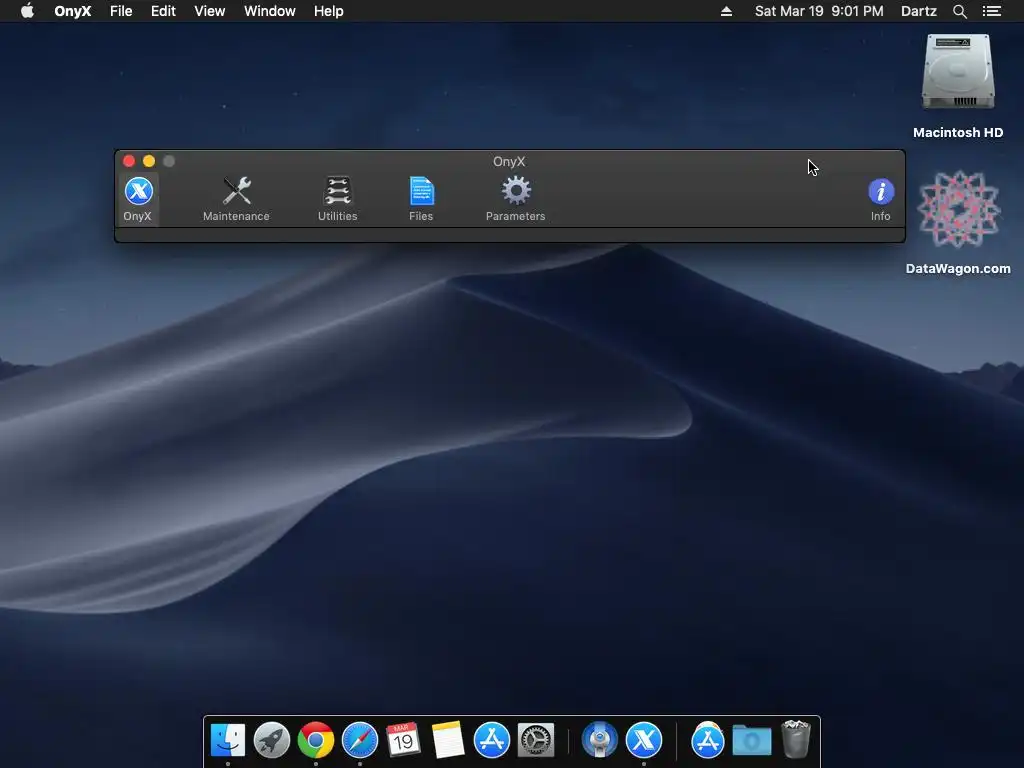Click the date and time in menu bar

pyautogui.click(x=819, y=11)
